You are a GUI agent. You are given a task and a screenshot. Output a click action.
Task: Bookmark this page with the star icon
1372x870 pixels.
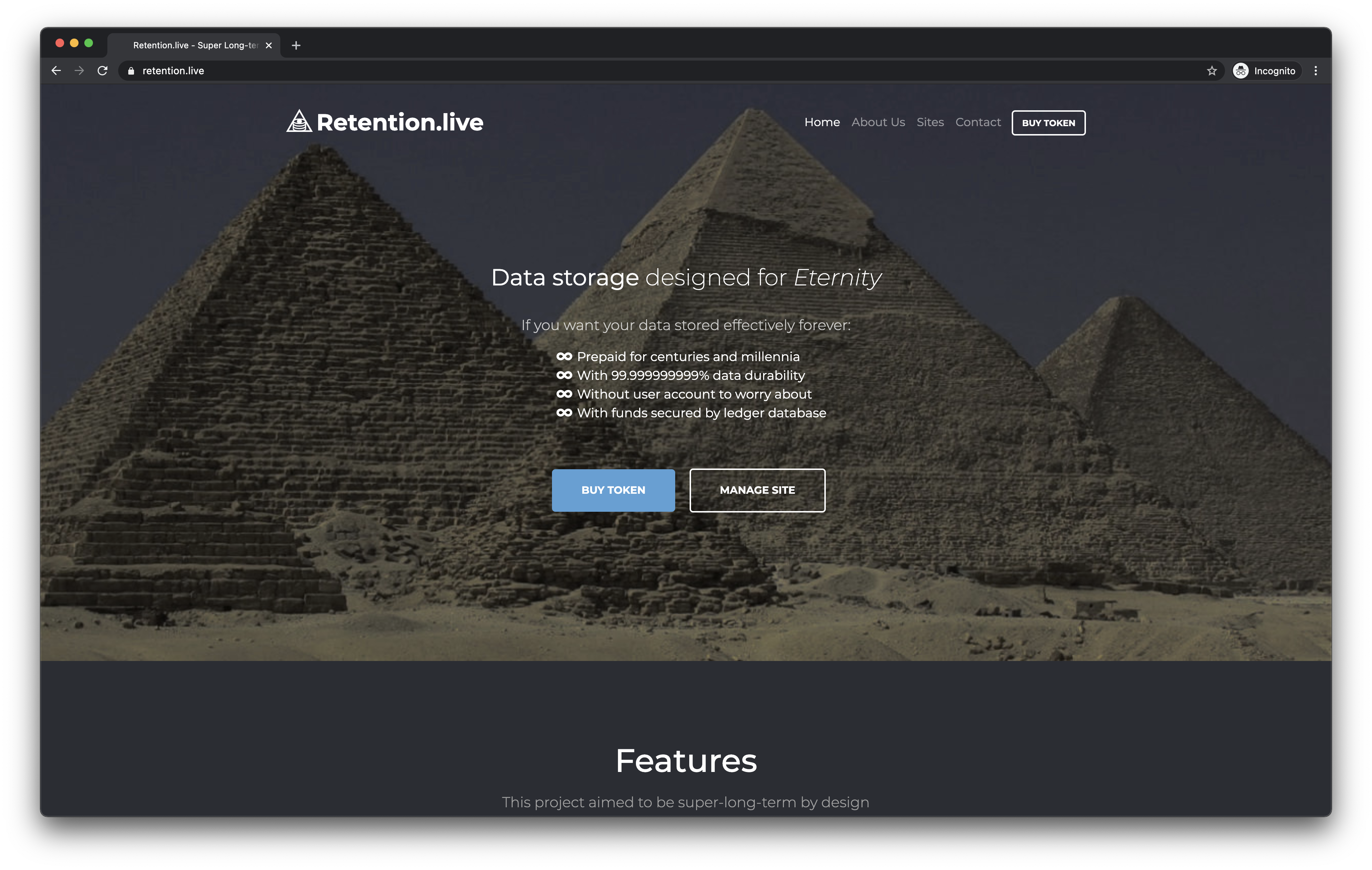coord(1212,71)
